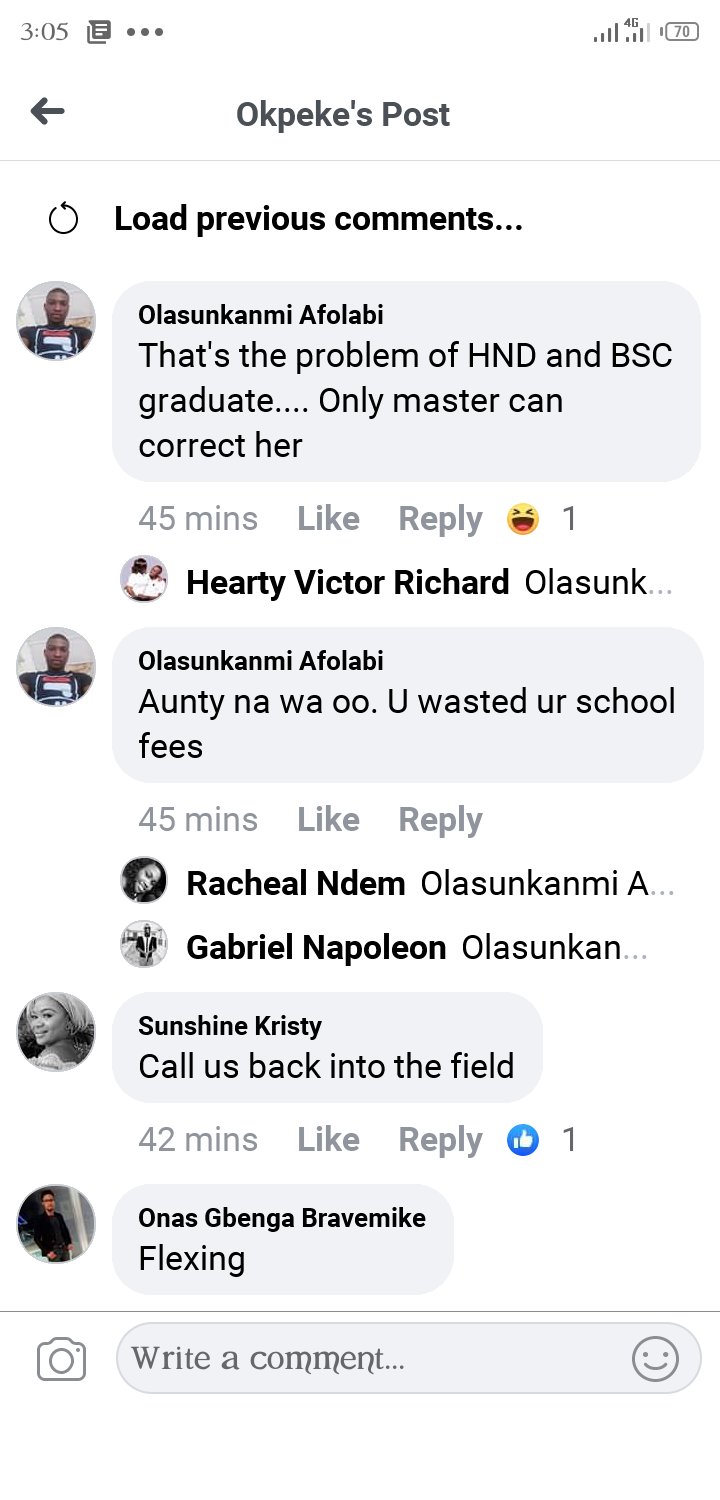Click the reload previous comments icon
This screenshot has width=720, height=1500.
(63, 218)
